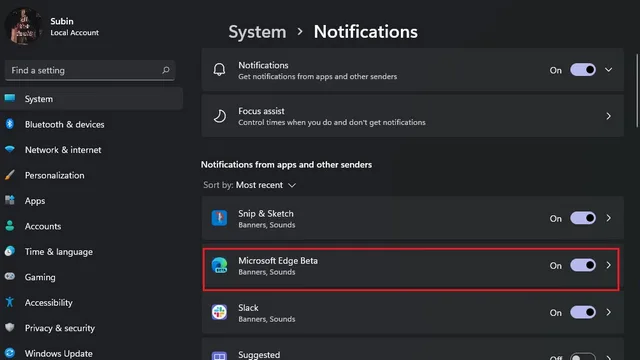Click the Windows Update refresh icon

pyautogui.click(x=10, y=353)
